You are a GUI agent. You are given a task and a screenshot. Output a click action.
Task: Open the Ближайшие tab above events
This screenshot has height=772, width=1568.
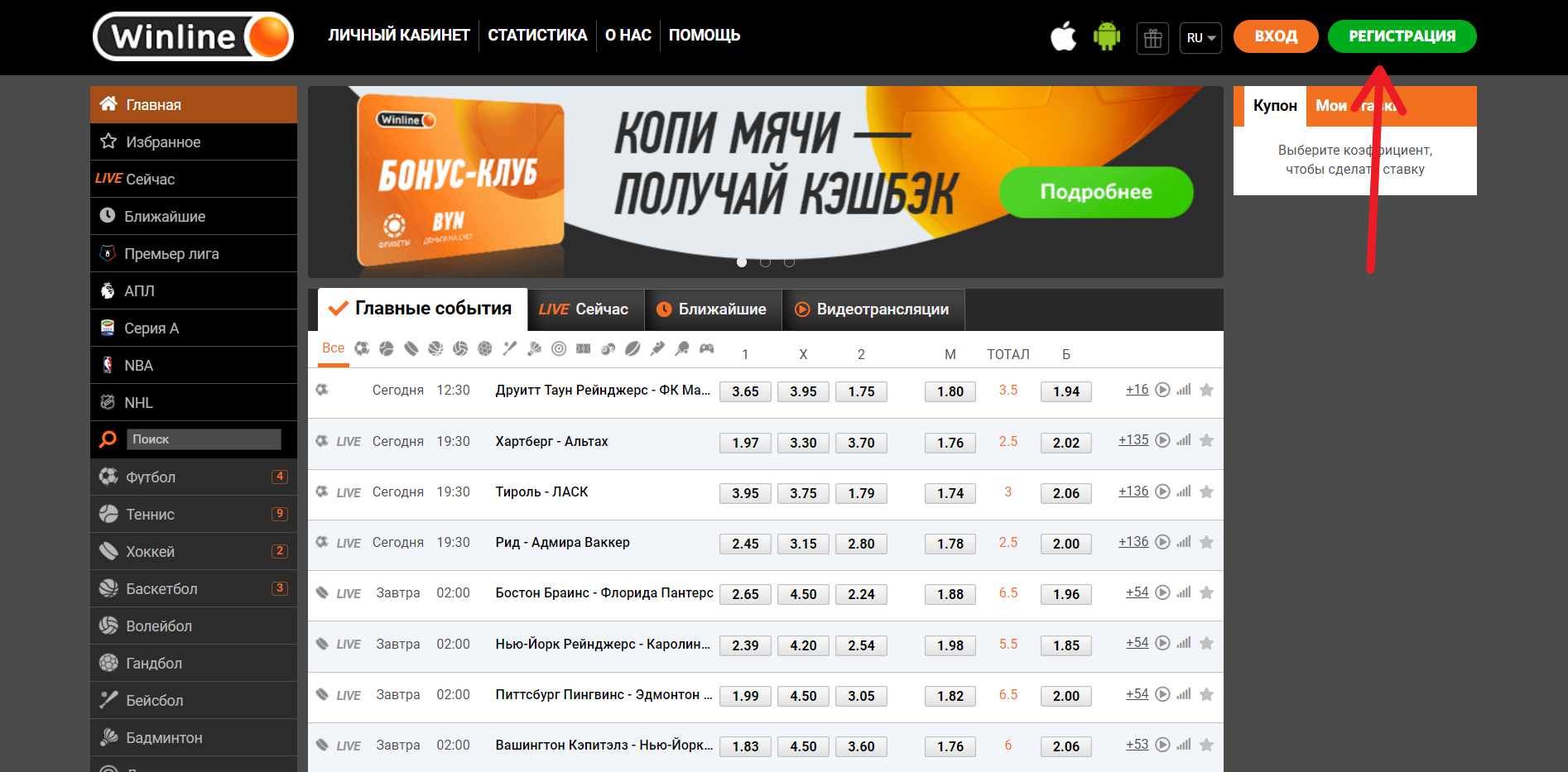coord(713,309)
